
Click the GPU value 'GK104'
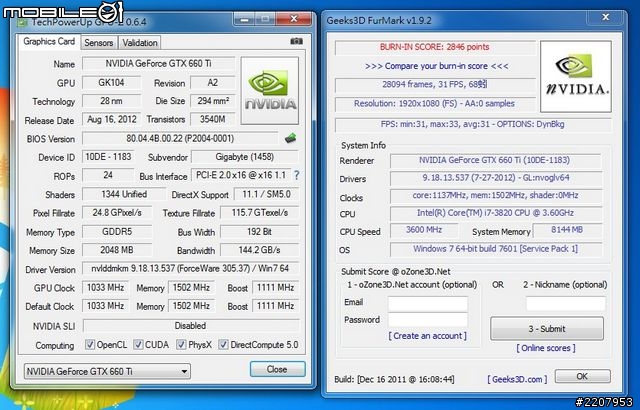111,82
